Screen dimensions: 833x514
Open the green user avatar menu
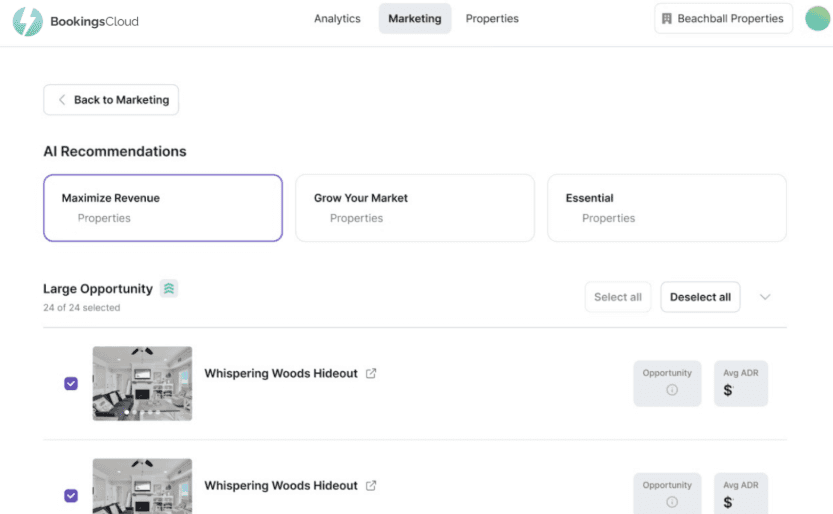click(x=818, y=19)
